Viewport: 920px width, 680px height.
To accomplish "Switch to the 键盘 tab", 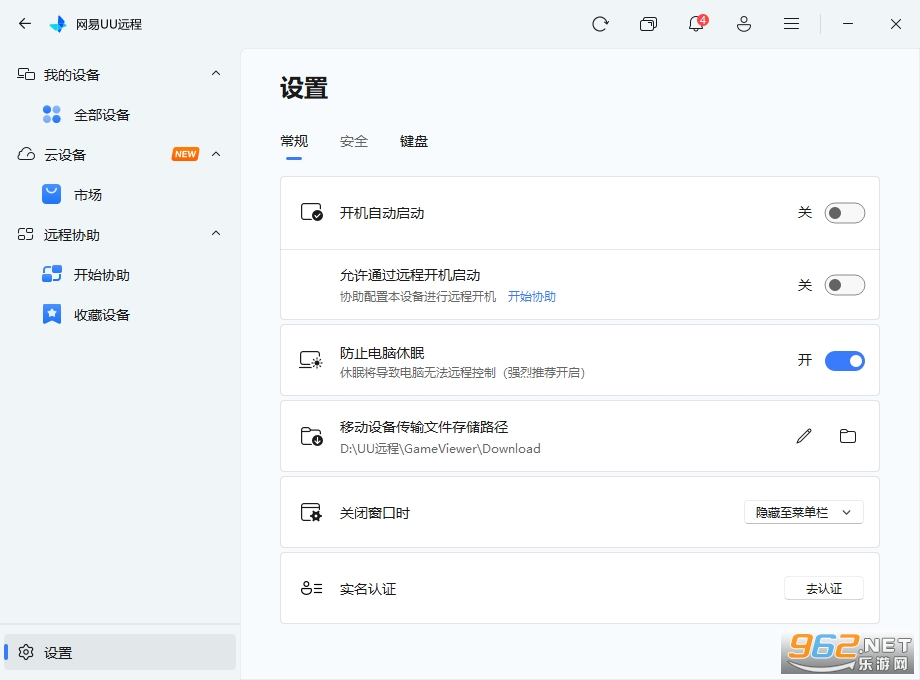I will [x=414, y=141].
